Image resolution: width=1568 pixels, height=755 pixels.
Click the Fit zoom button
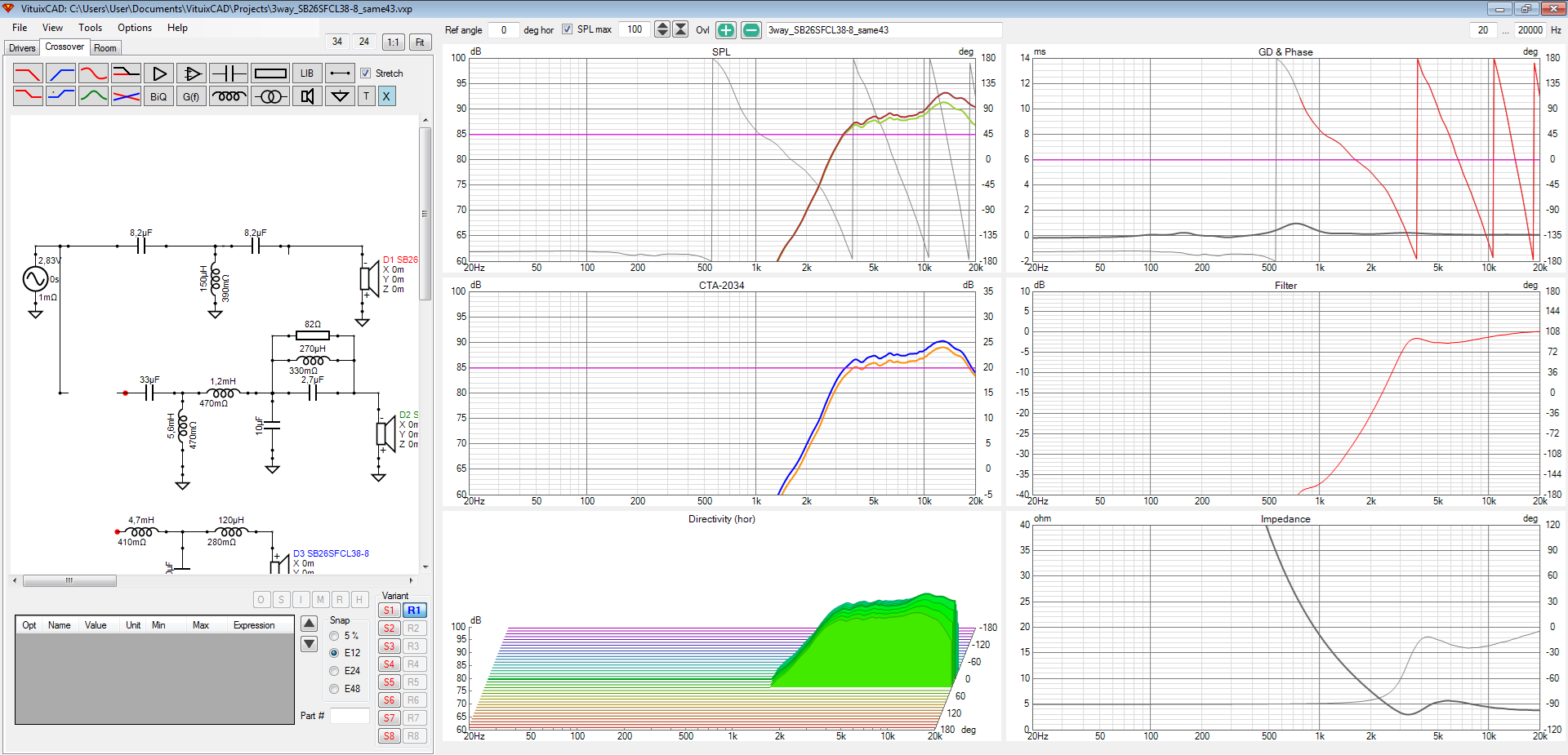(420, 42)
